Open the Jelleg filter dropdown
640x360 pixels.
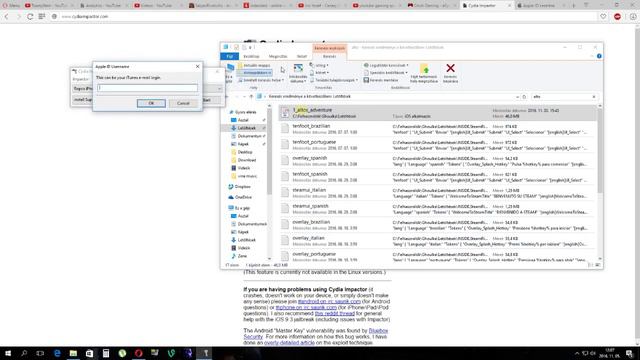tap(319, 65)
